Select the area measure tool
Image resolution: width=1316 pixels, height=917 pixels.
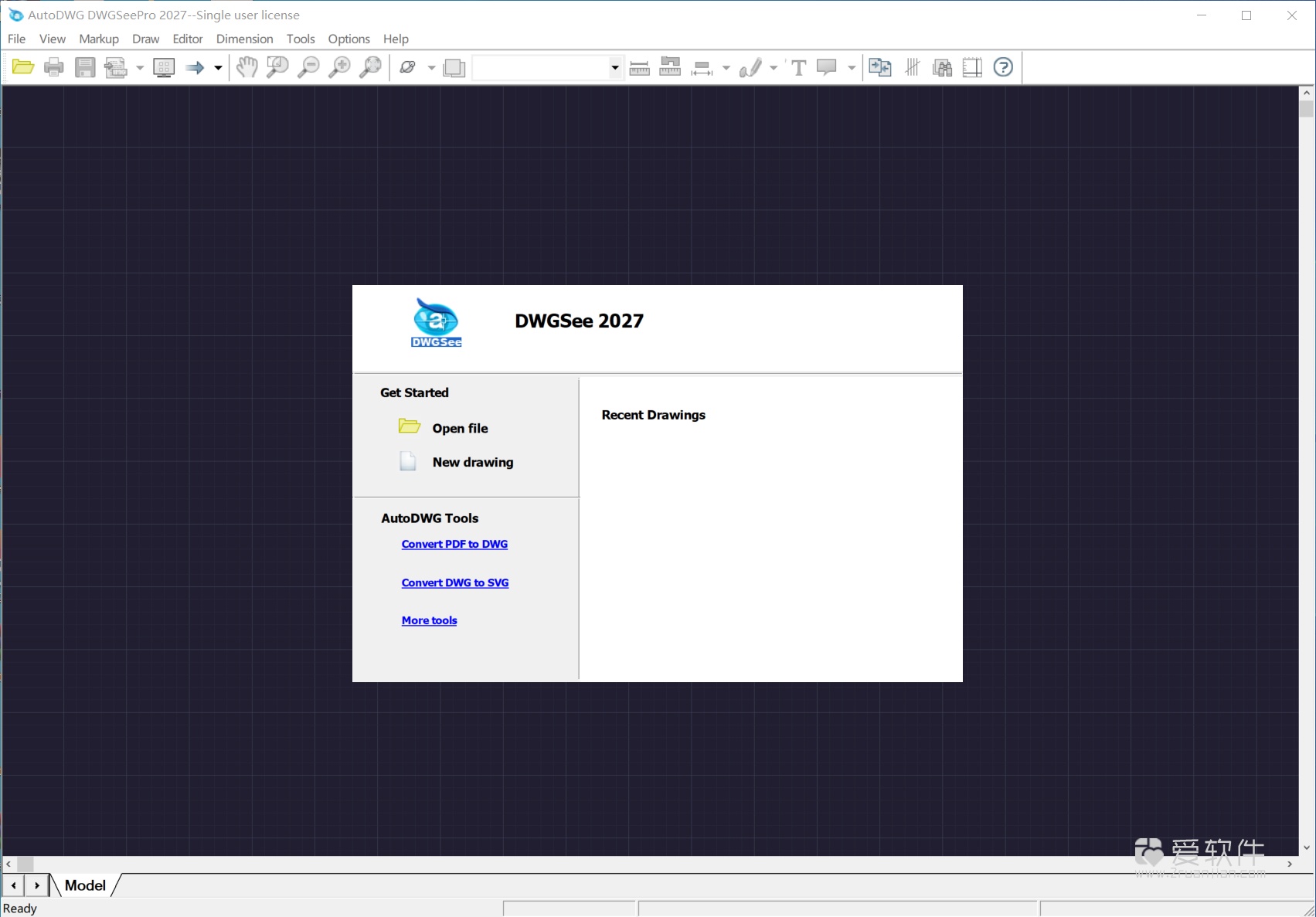(670, 67)
